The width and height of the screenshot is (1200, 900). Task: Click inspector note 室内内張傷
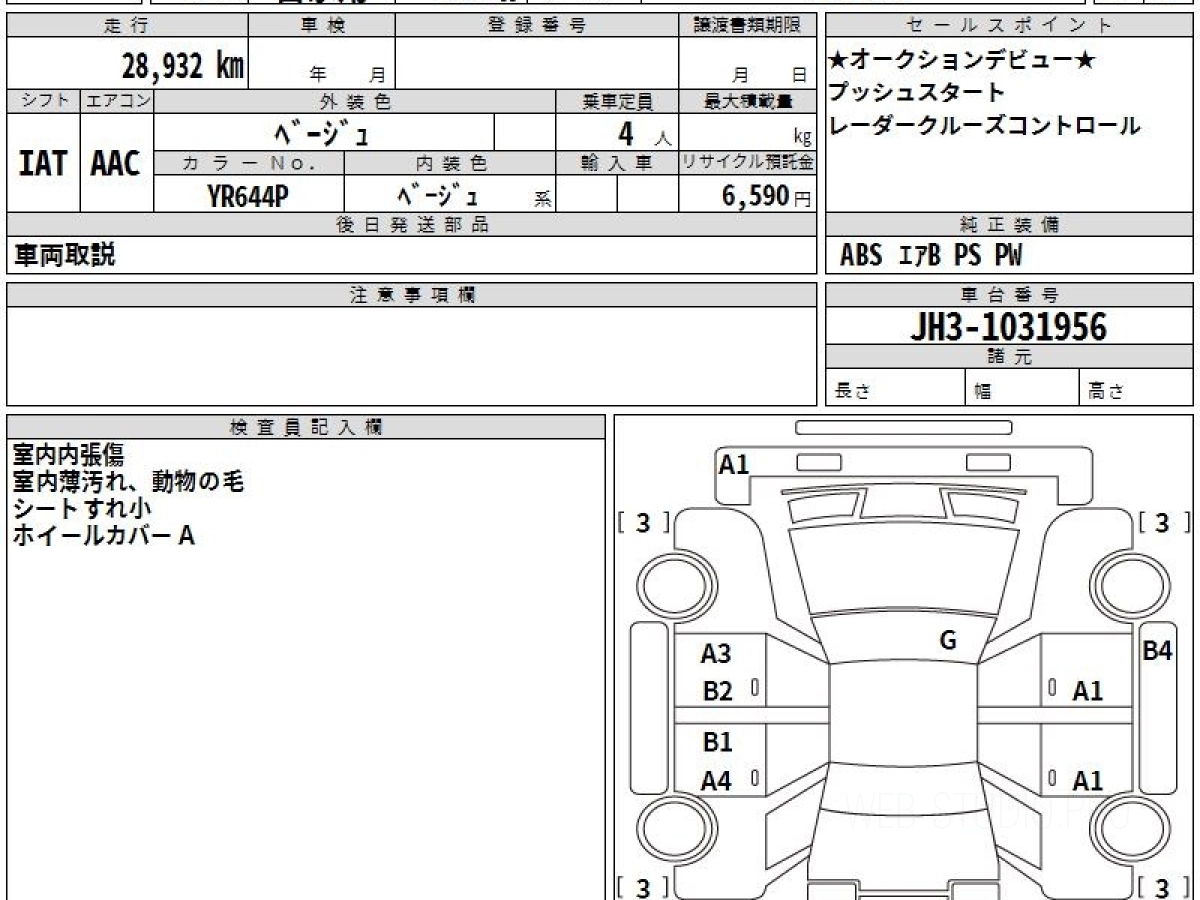coord(69,456)
